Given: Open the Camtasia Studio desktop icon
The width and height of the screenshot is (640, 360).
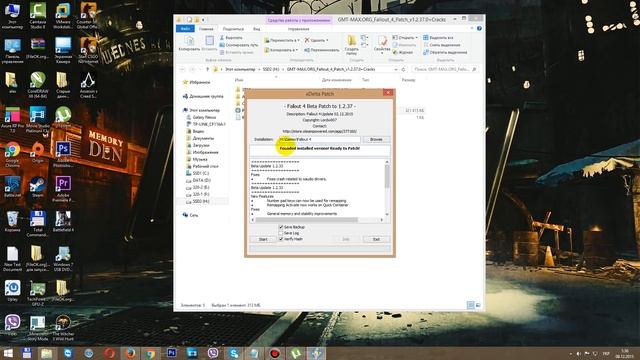Looking at the screenshot, I should 38,16.
